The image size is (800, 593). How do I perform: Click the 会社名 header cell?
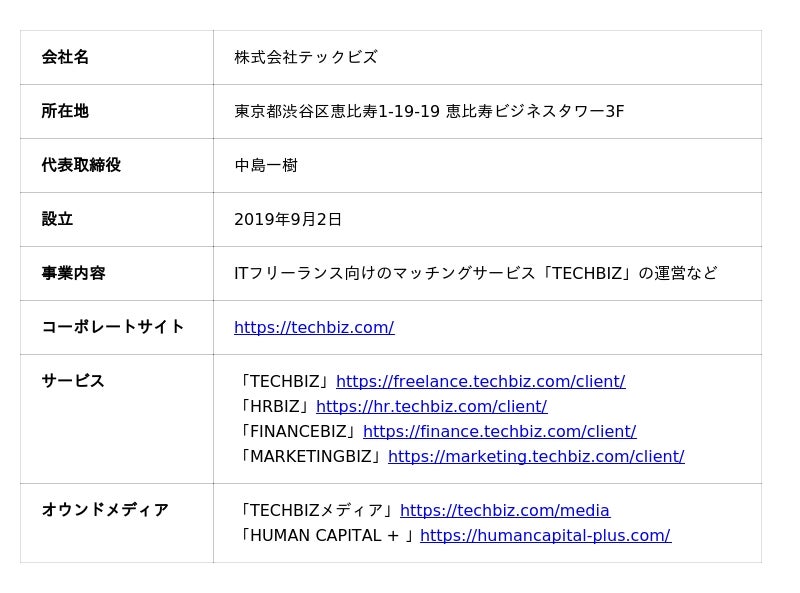tap(65, 57)
